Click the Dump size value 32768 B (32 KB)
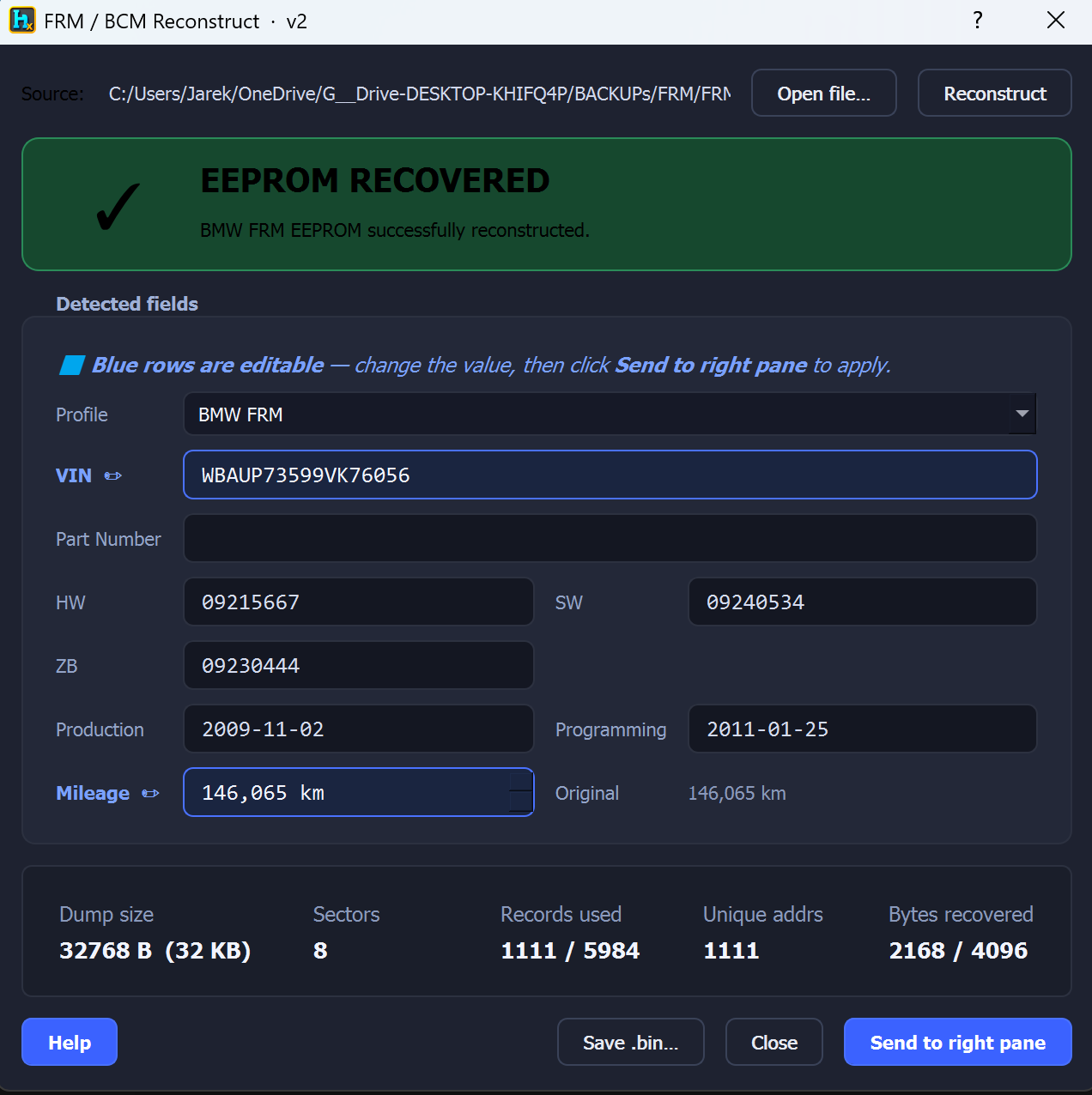 [x=155, y=951]
